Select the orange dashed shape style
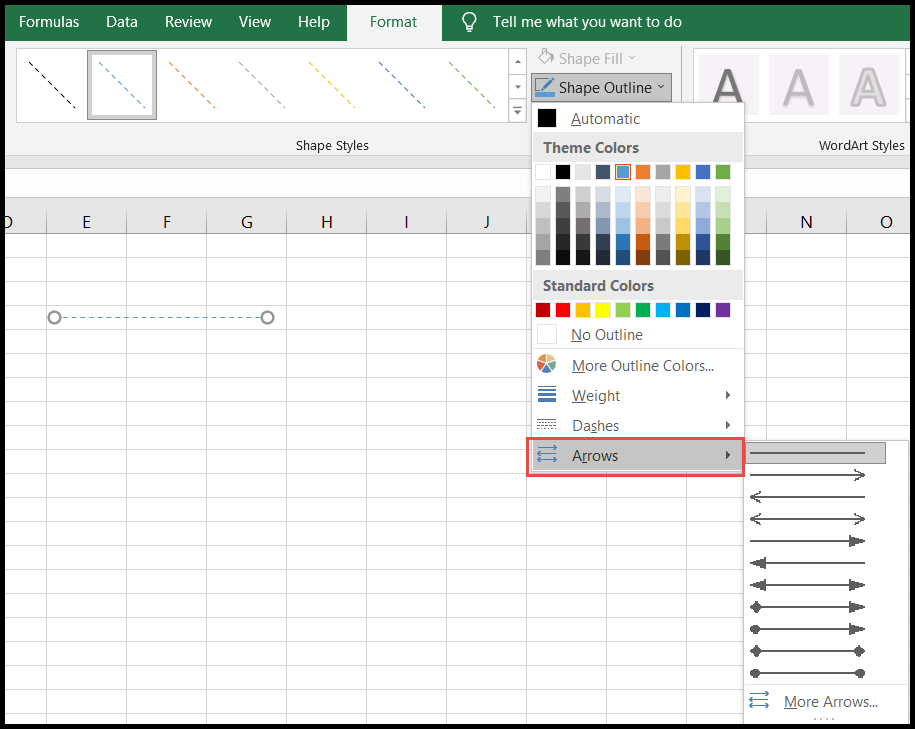This screenshot has height=729, width=915. [192, 87]
